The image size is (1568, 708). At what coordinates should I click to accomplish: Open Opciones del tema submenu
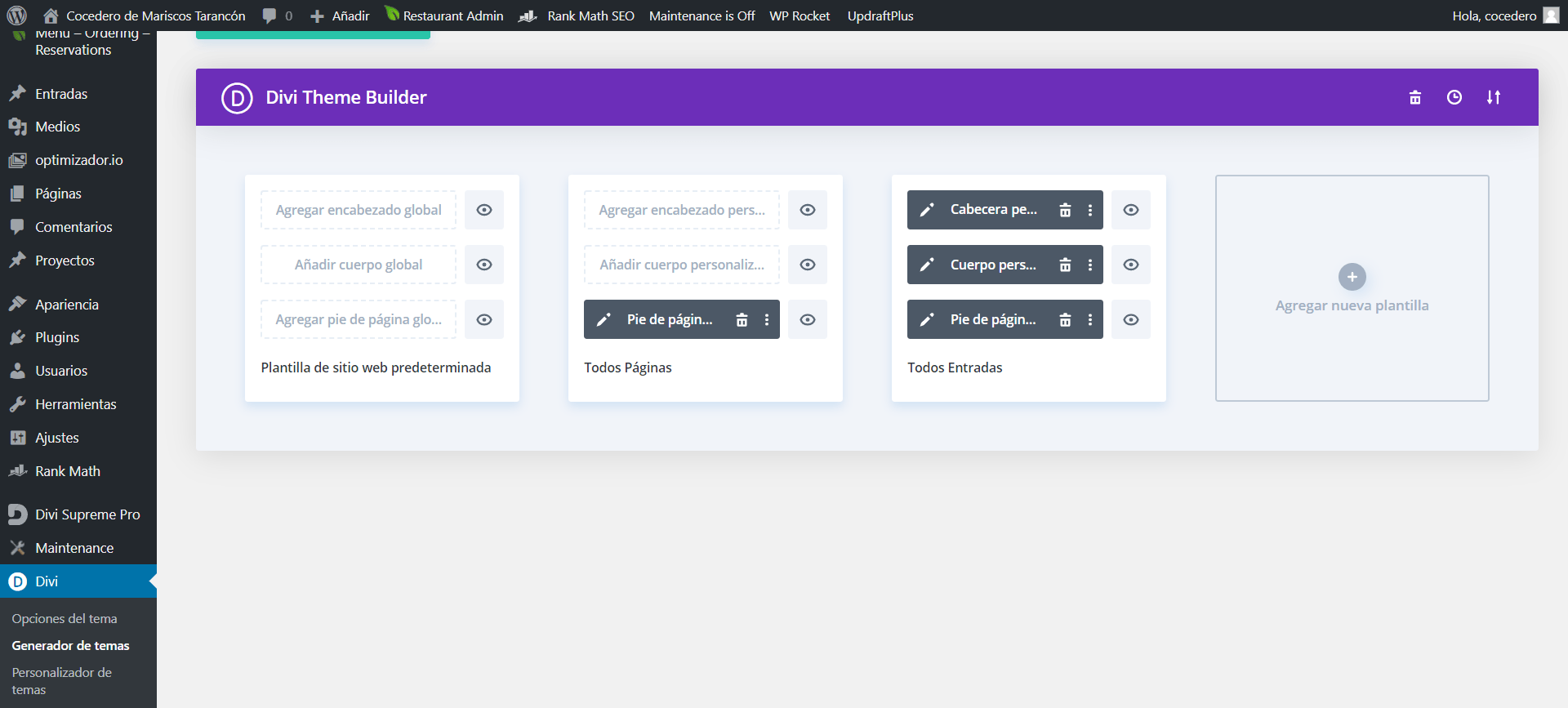(x=65, y=619)
